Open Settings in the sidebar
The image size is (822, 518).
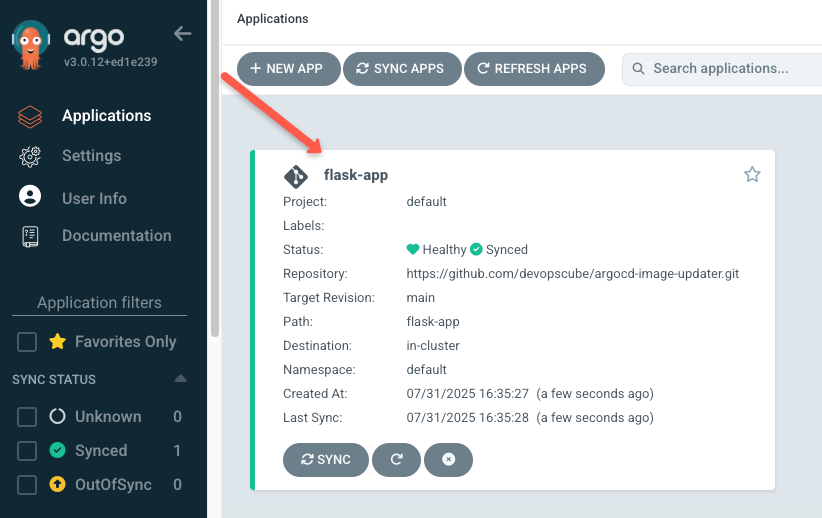pyautogui.click(x=91, y=156)
